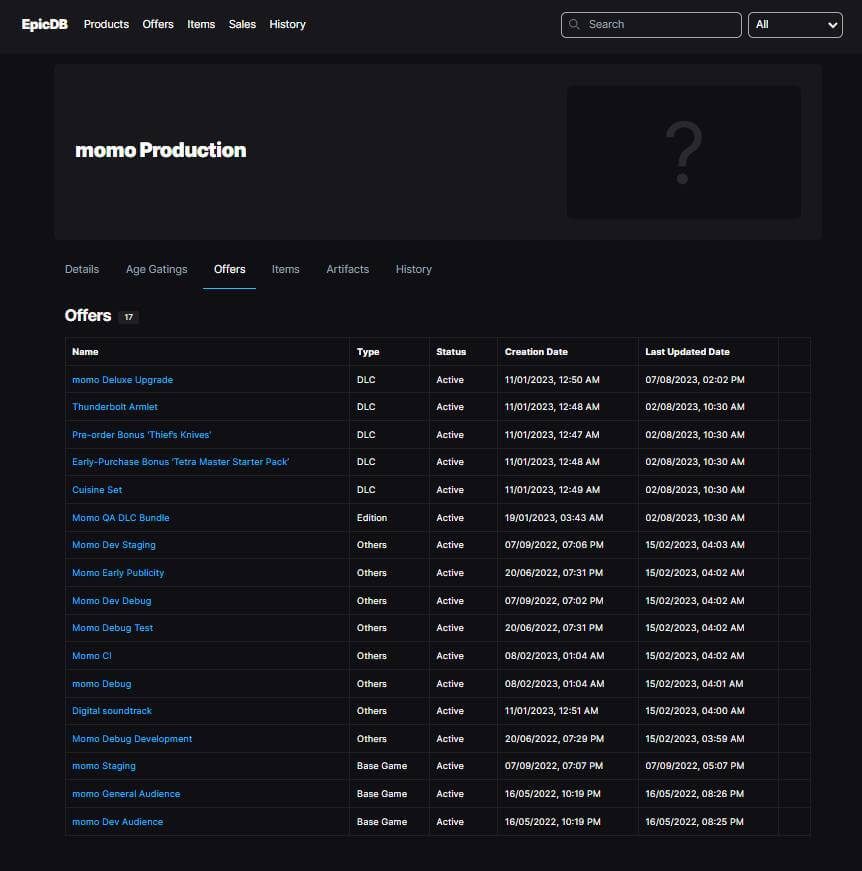Open the All filter dropdown
This screenshot has width=862, height=871.
795,25
